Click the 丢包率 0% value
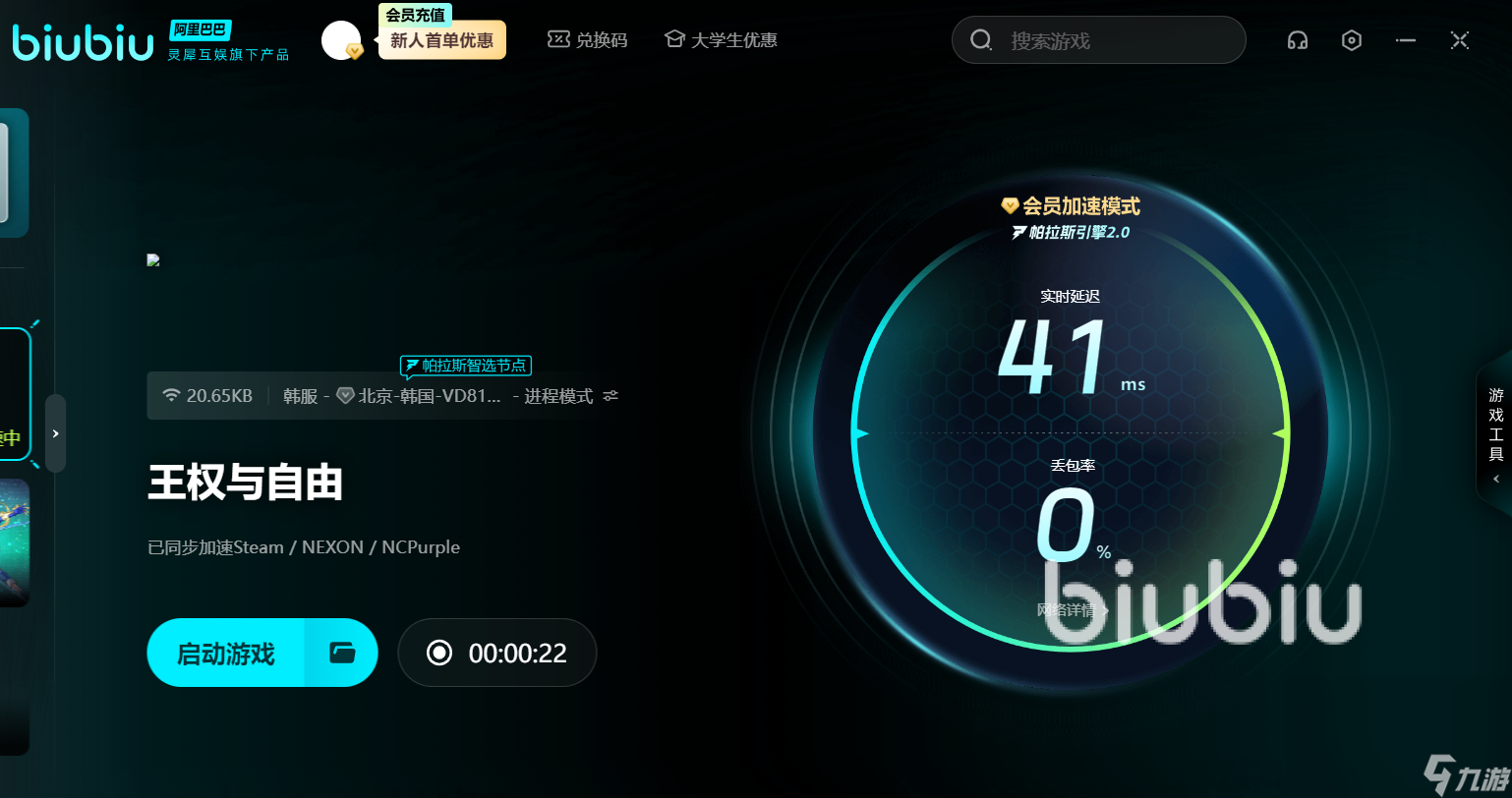The width and height of the screenshot is (1512, 798). click(x=1073, y=527)
